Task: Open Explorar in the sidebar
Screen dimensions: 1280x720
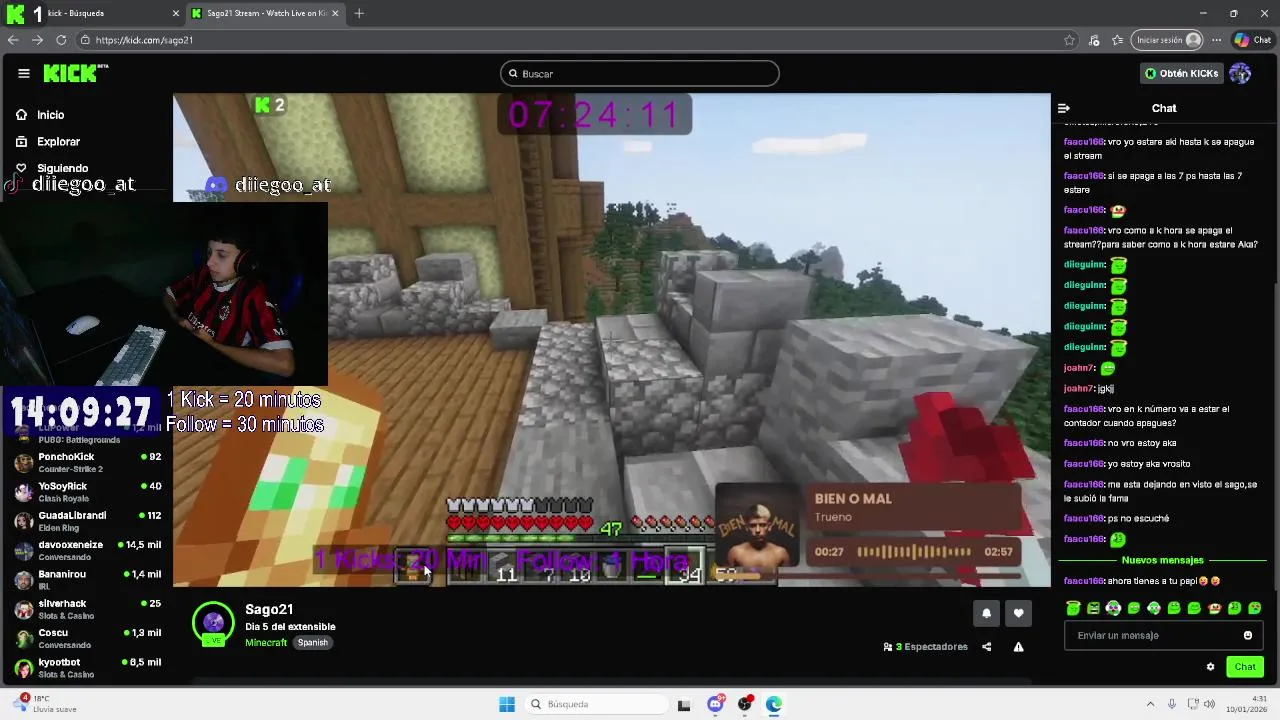Action: point(48,142)
